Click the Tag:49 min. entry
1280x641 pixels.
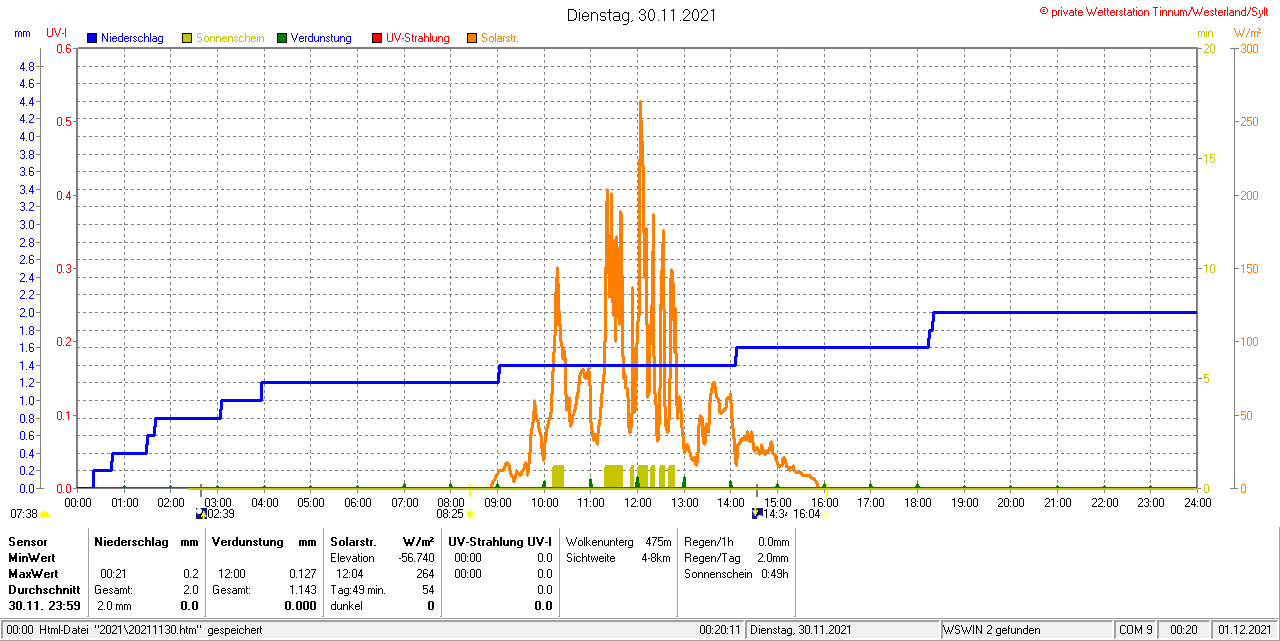358,590
